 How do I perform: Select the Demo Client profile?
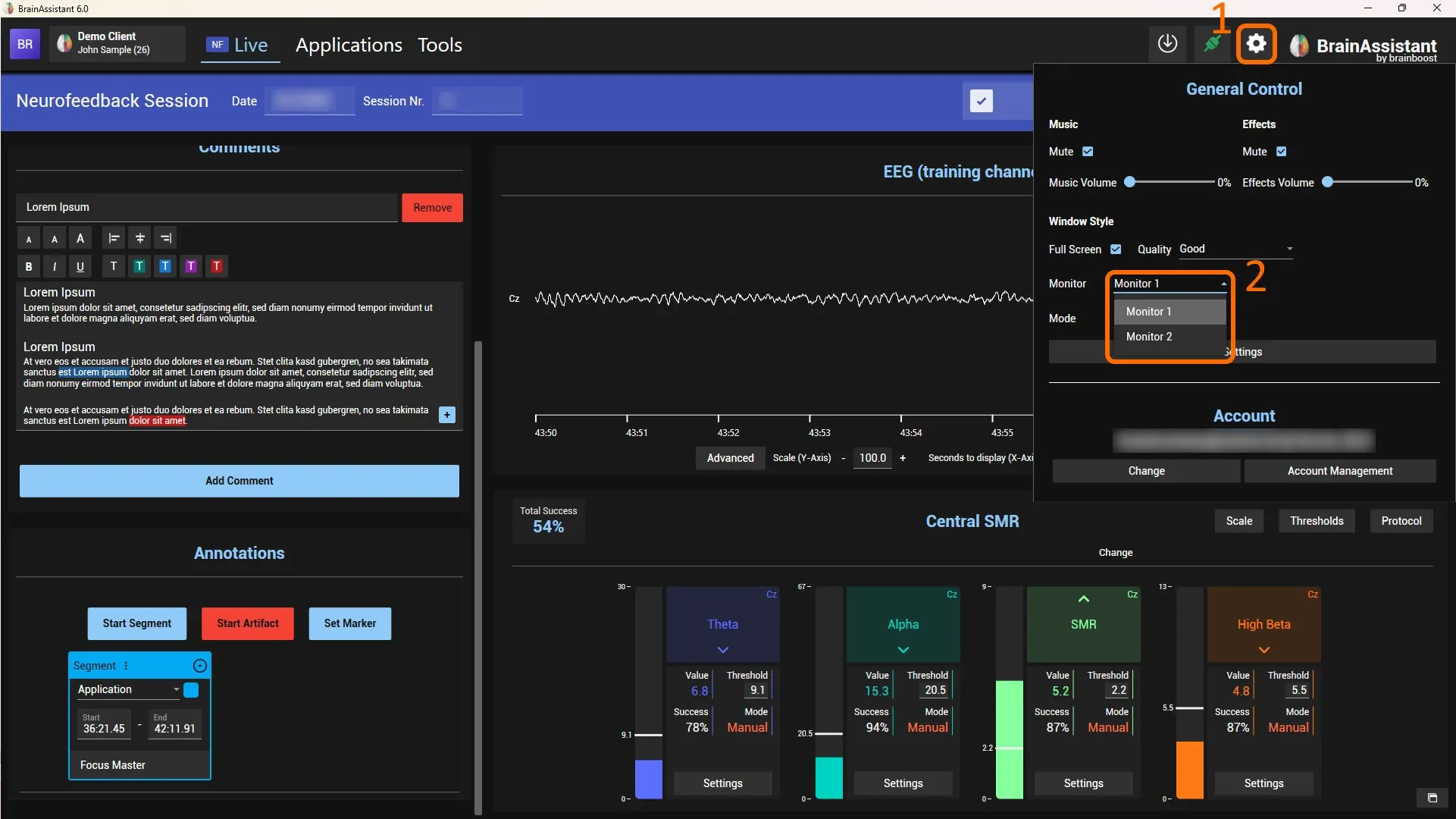point(117,43)
